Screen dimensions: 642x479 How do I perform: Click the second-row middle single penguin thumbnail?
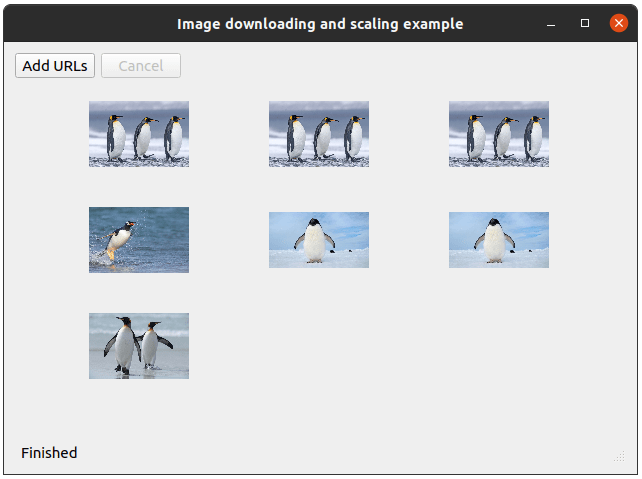[319, 240]
